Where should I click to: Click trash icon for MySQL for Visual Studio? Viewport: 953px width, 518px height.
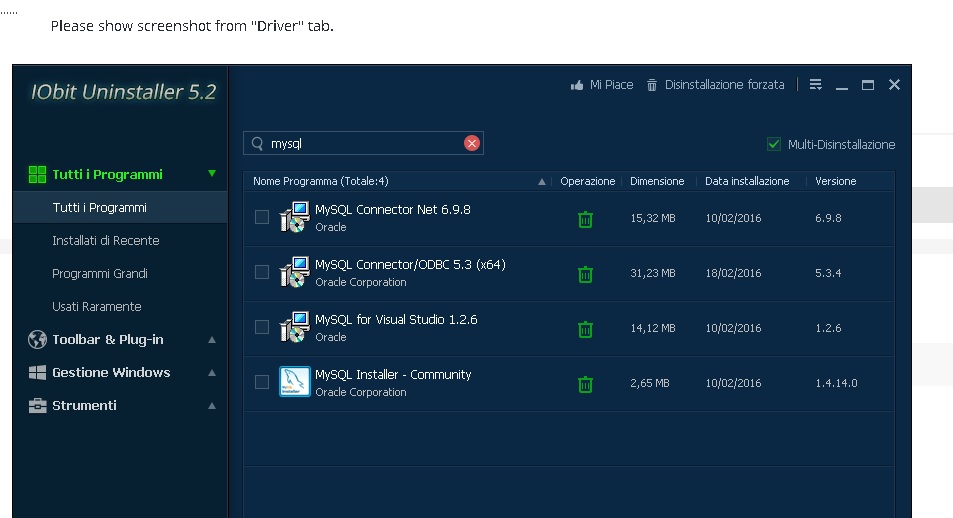pyautogui.click(x=585, y=330)
